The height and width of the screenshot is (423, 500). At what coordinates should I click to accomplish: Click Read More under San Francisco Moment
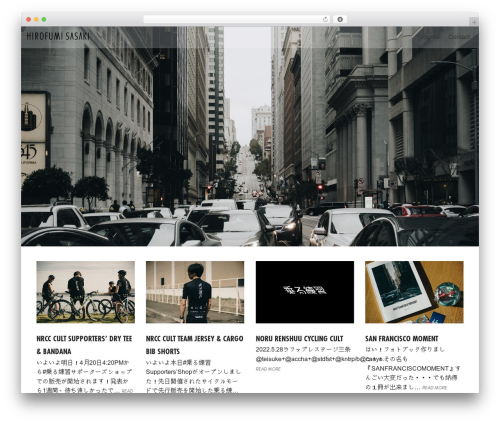[x=435, y=388]
